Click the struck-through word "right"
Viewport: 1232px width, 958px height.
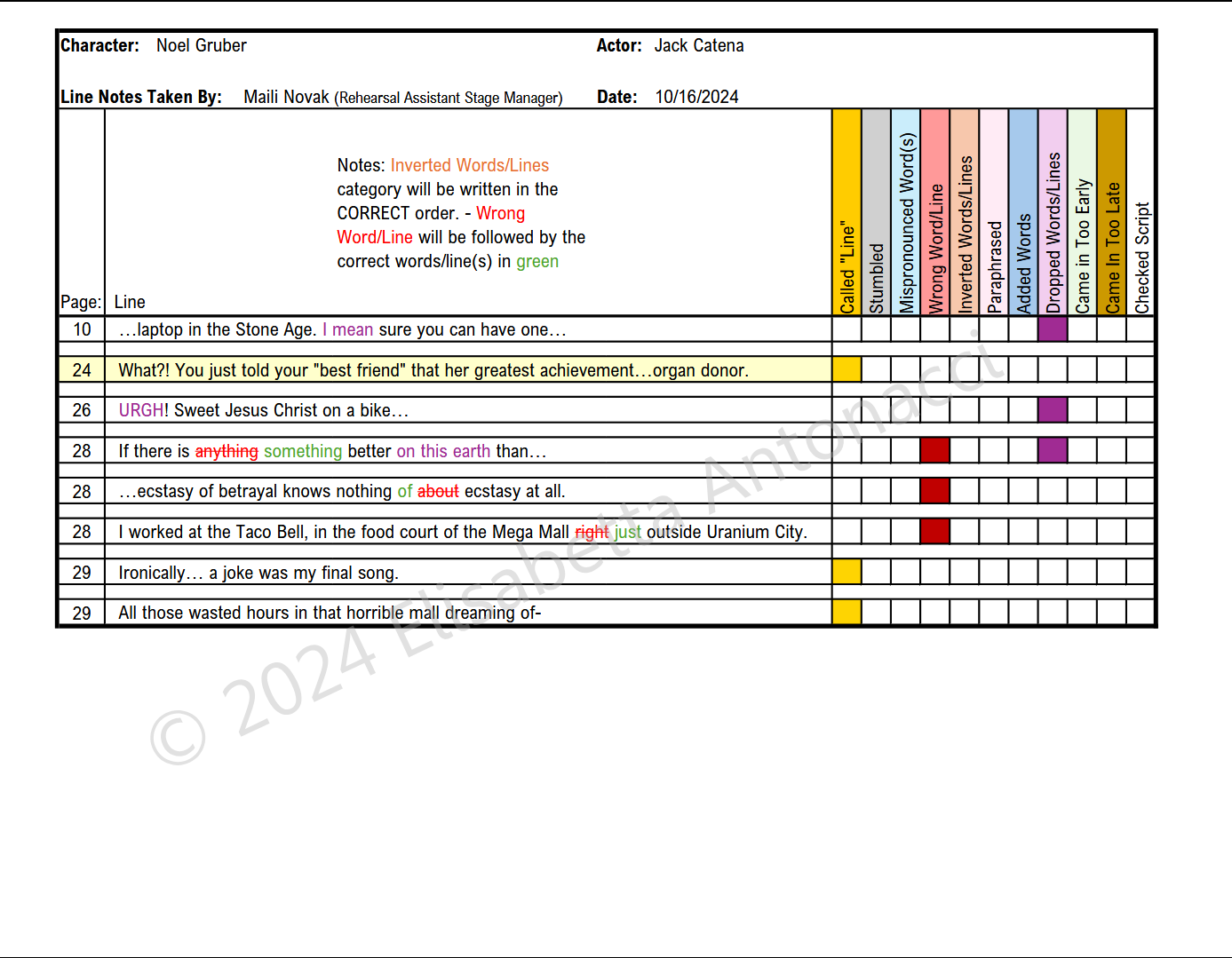point(592,532)
